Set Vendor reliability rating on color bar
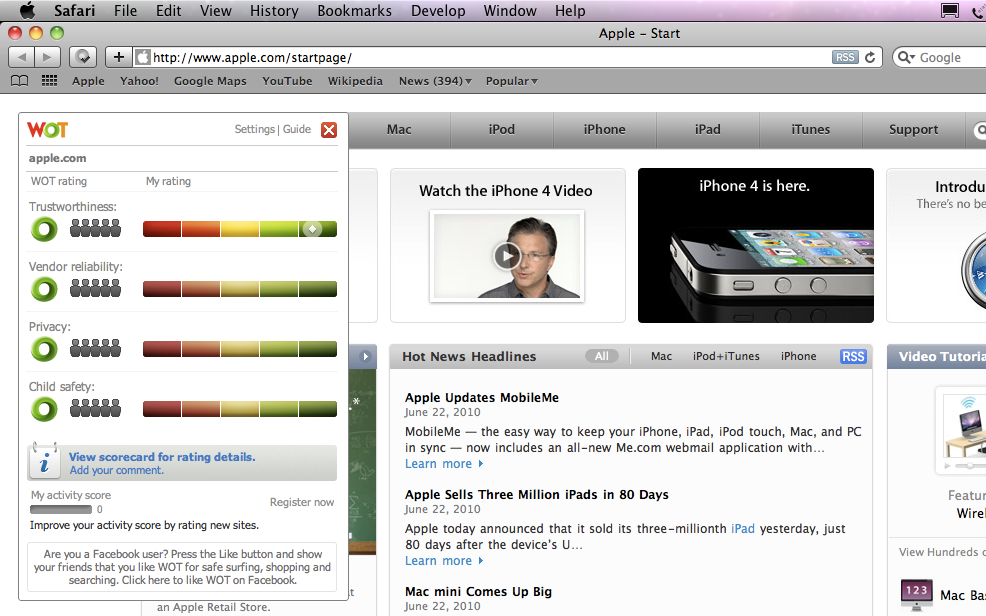 point(240,290)
